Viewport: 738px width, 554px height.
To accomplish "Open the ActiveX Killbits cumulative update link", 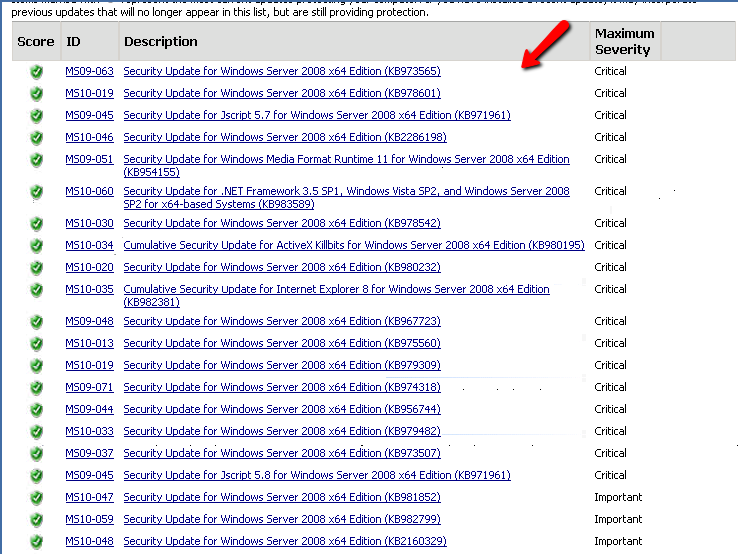I will click(x=354, y=245).
